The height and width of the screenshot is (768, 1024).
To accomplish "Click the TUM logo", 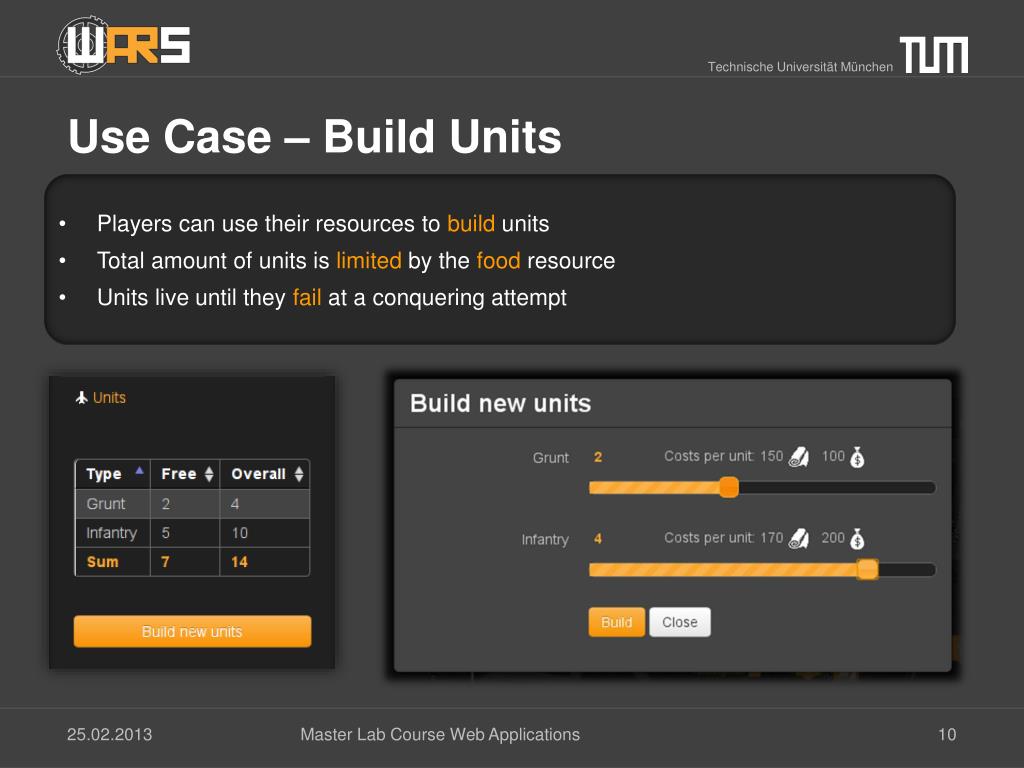I will tap(934, 54).
